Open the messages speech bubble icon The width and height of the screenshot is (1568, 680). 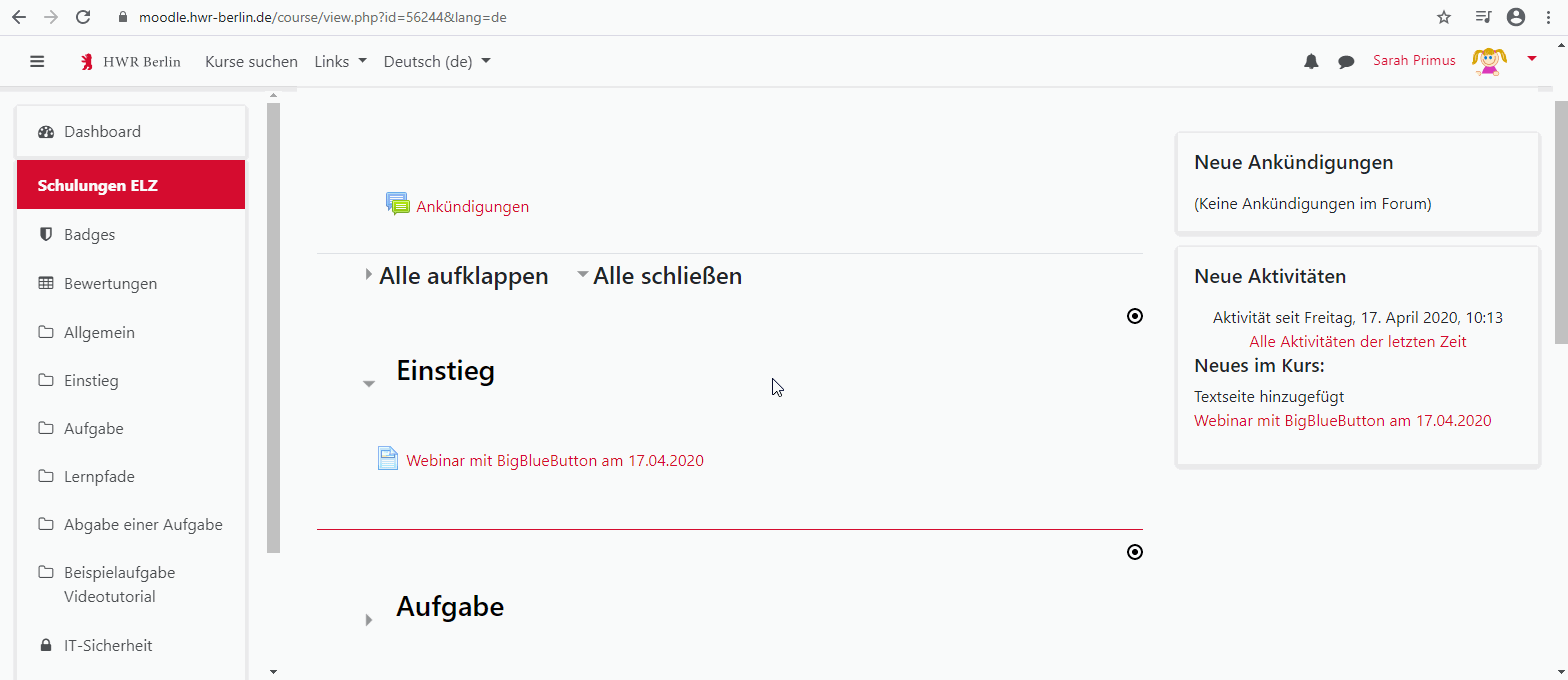click(1346, 62)
